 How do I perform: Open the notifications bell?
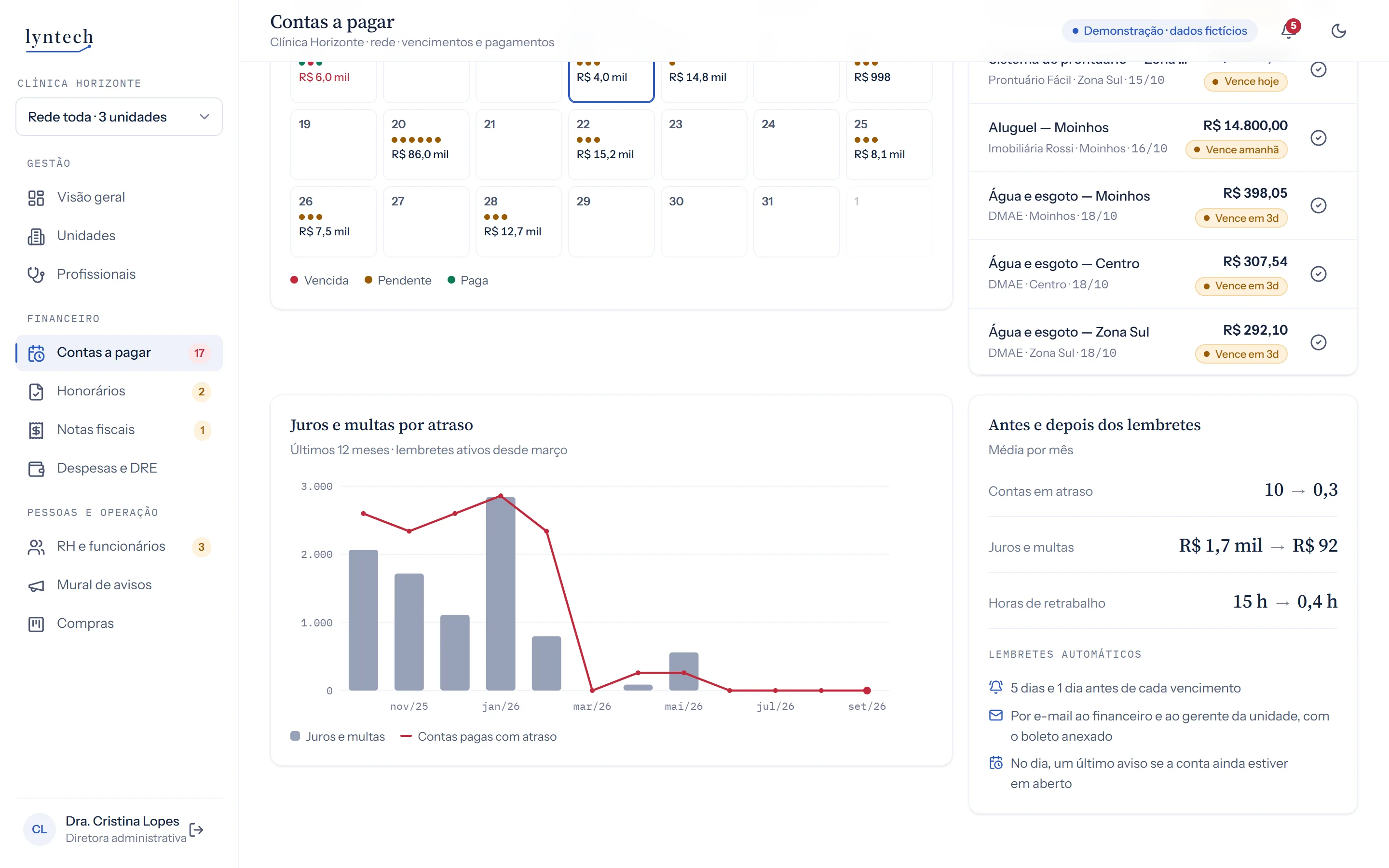1289,30
